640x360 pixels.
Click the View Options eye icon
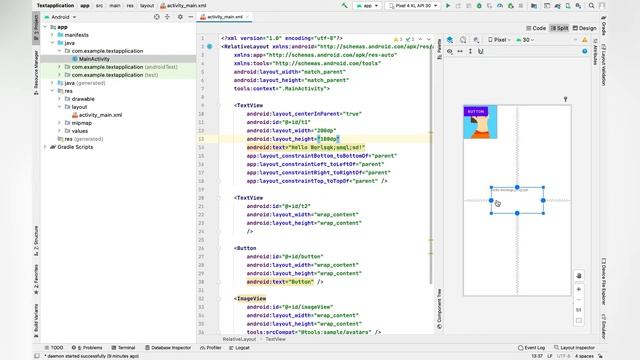pyautogui.click(x=450, y=51)
